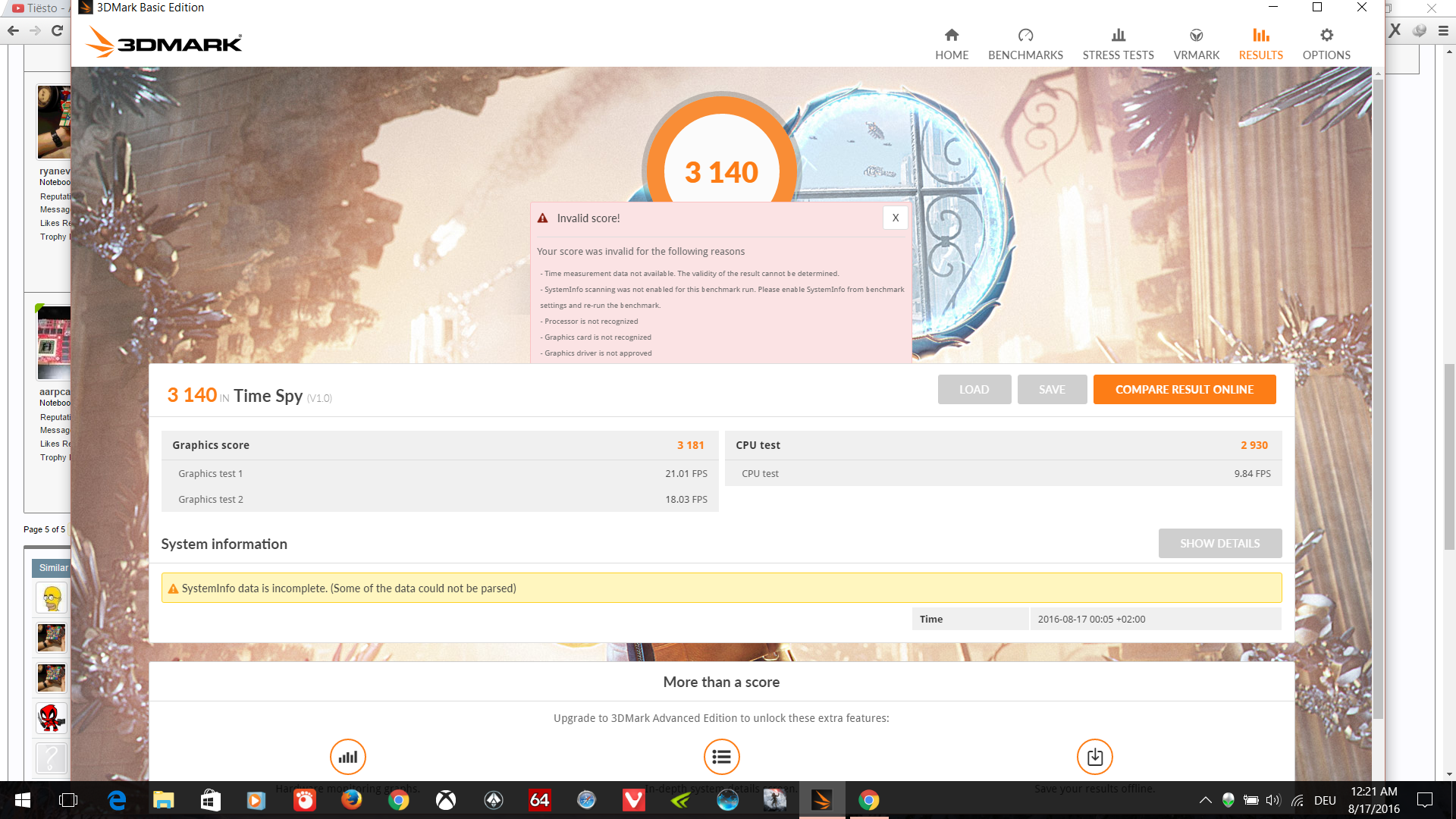Open the OPTIONS tab

(1326, 44)
